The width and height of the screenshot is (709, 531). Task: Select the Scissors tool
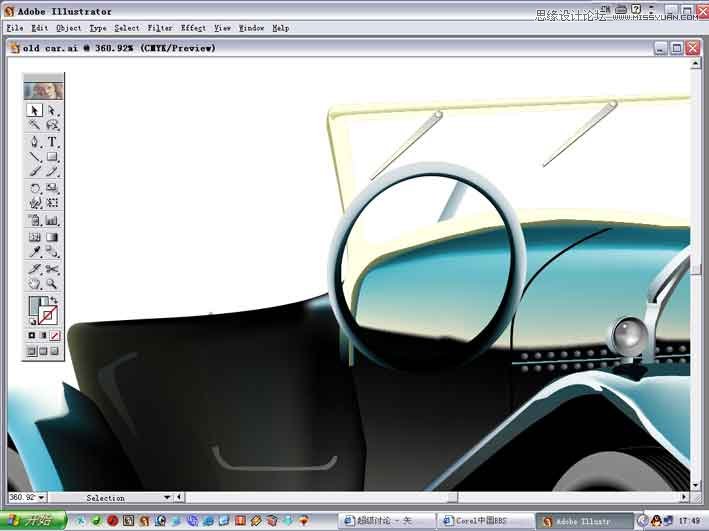point(52,269)
